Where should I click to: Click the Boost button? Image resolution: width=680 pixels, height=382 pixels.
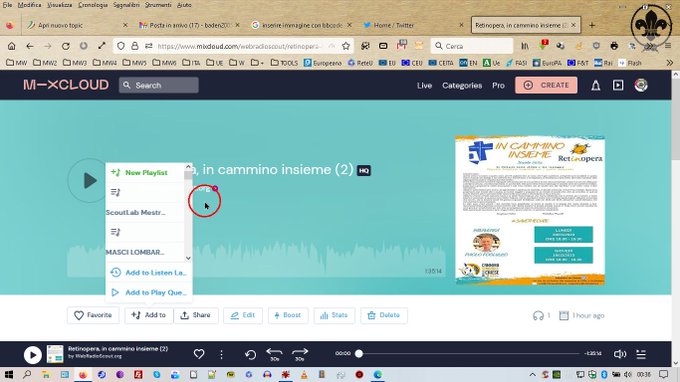[x=288, y=315]
